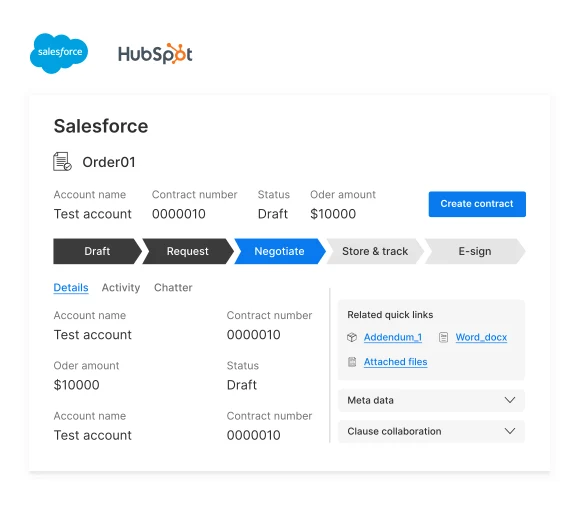
Task: Open the Addendum_1 link
Action: pos(393,337)
